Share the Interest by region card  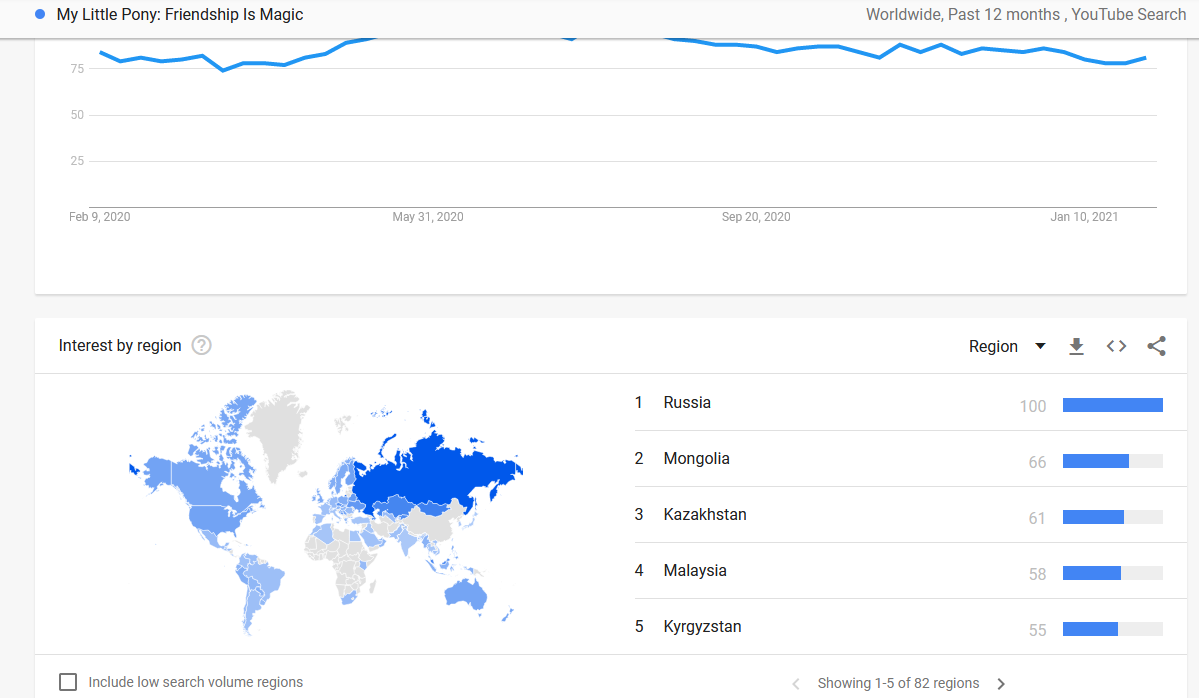tap(1156, 346)
